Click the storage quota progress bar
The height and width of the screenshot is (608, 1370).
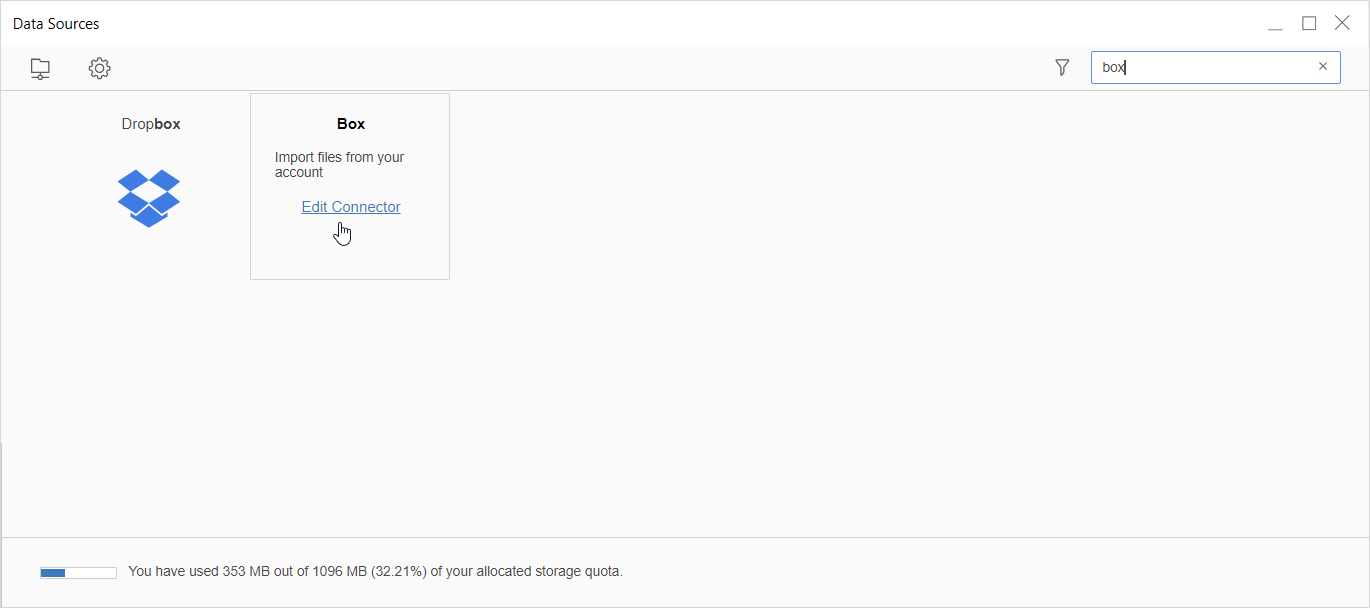tap(78, 572)
